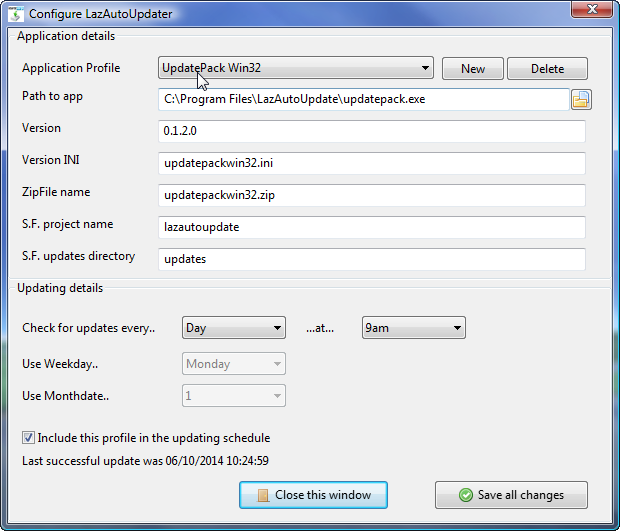
Task: Open the Application Profile combo box
Action: pos(296,68)
